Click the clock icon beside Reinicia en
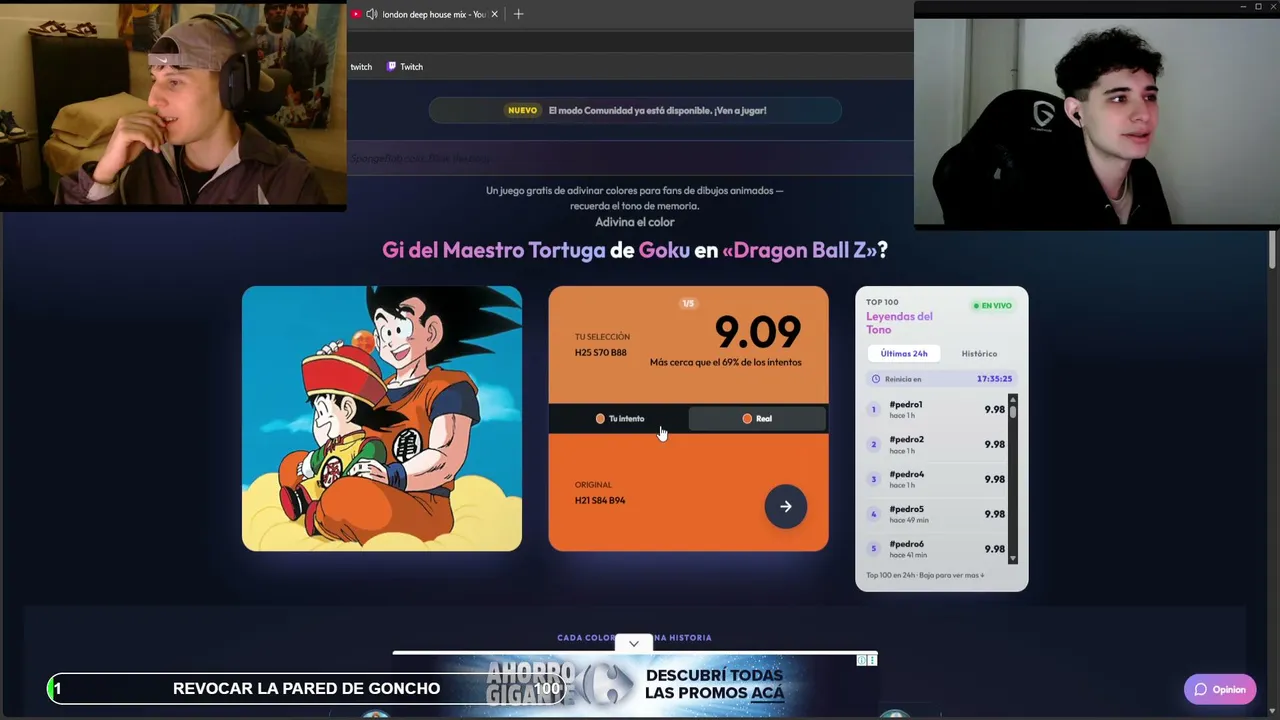 pyautogui.click(x=876, y=379)
